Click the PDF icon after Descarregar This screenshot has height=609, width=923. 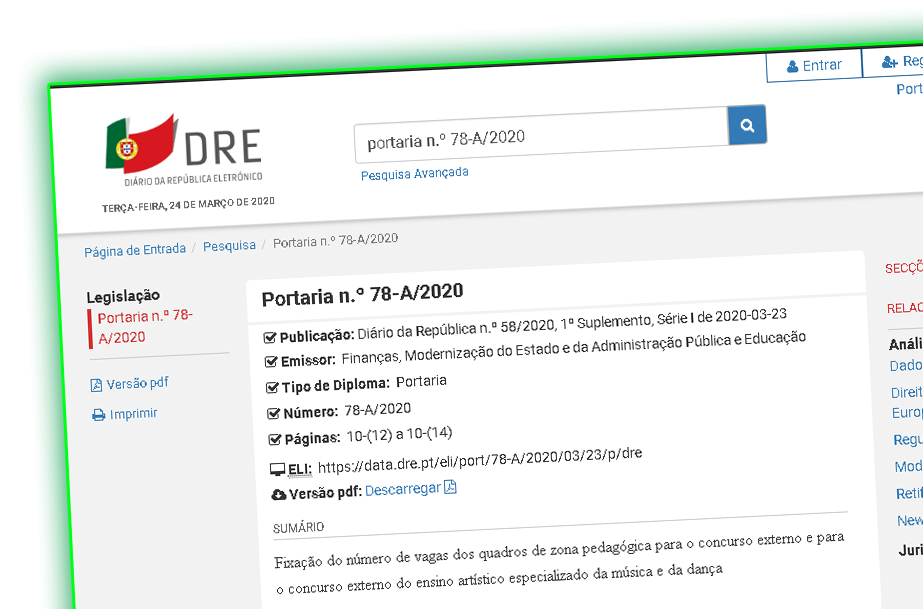pos(451,487)
